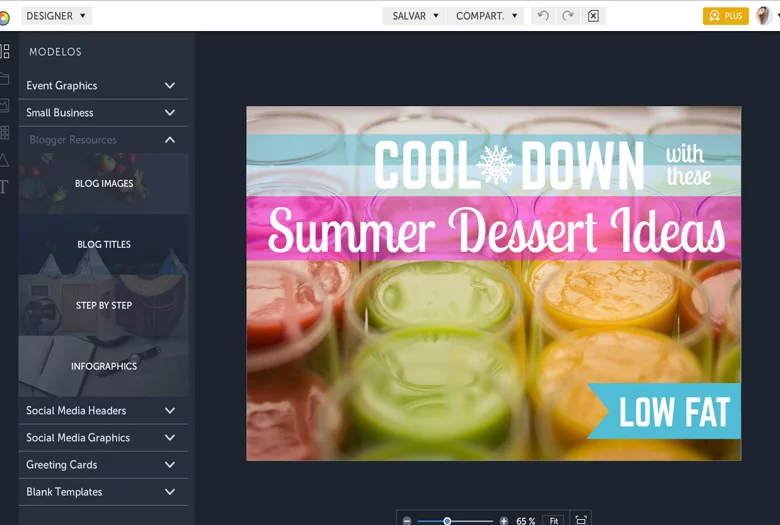
Task: Choose the INFOGRAPHICS template group
Action: [x=103, y=366]
